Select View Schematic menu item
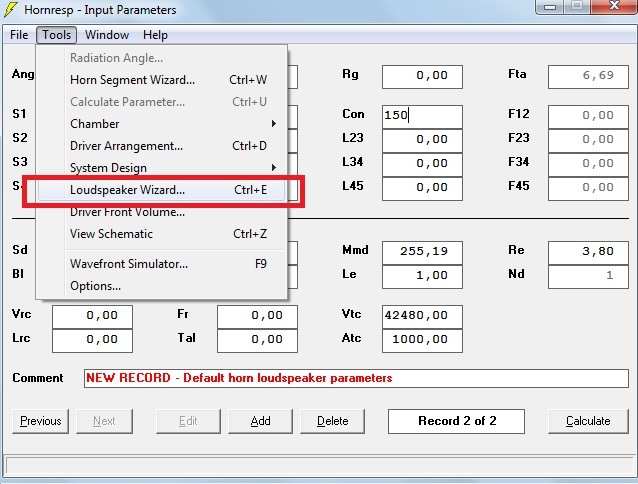 point(163,234)
